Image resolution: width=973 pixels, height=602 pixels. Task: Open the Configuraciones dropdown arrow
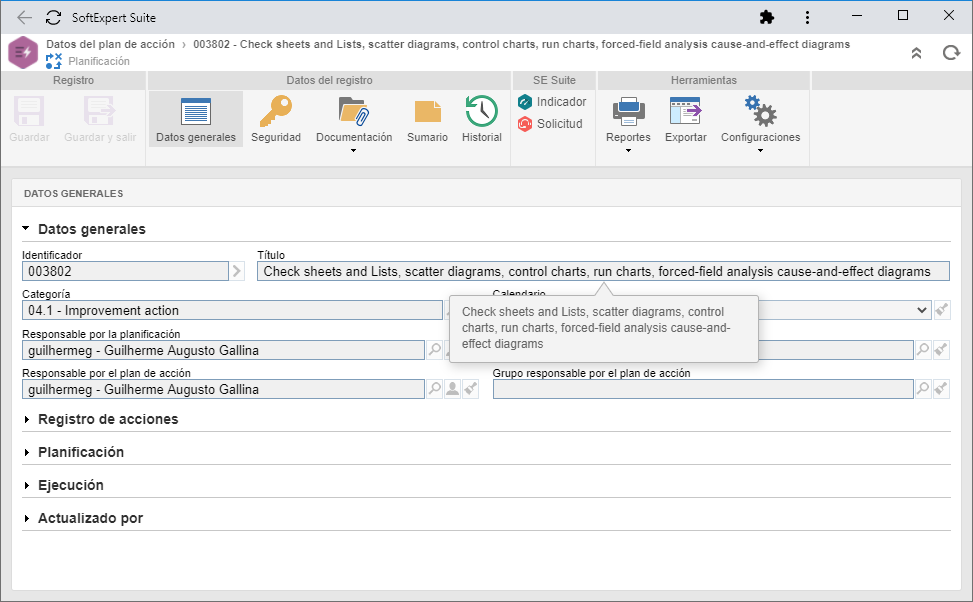[760, 151]
